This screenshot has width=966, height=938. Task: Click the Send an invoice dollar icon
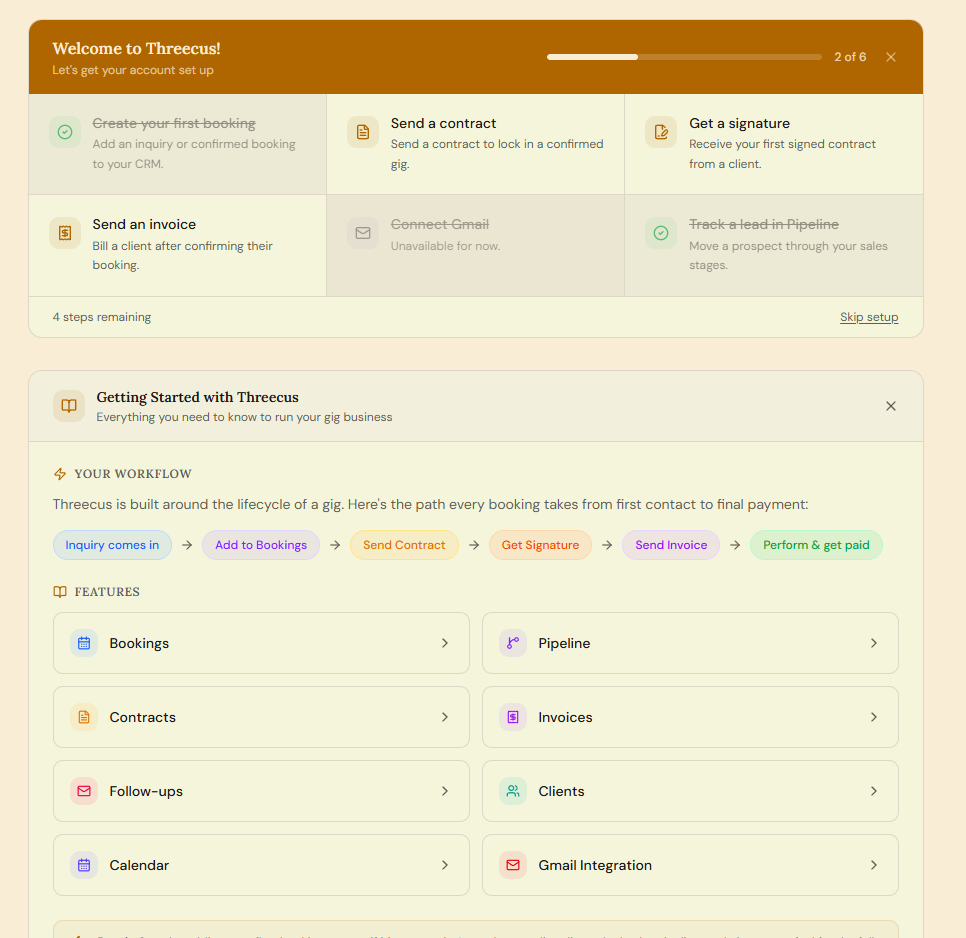coord(65,233)
